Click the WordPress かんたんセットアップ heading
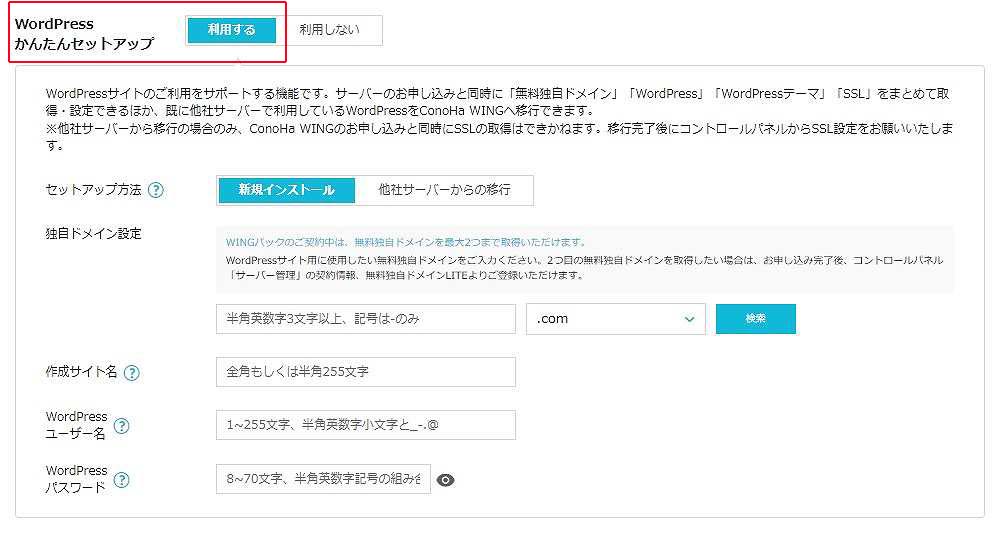This screenshot has width=998, height=534. tap(84, 34)
